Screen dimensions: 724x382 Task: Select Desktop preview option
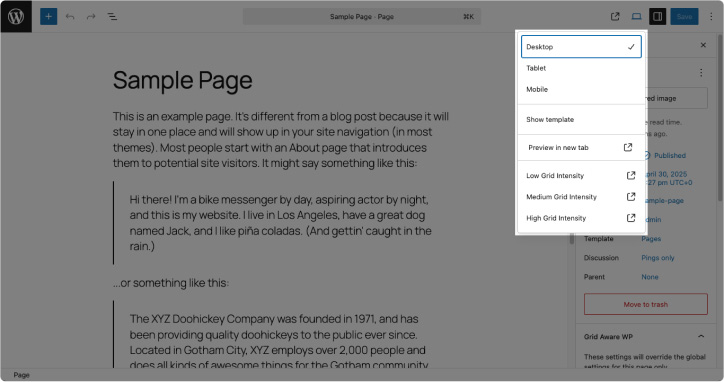(581, 47)
